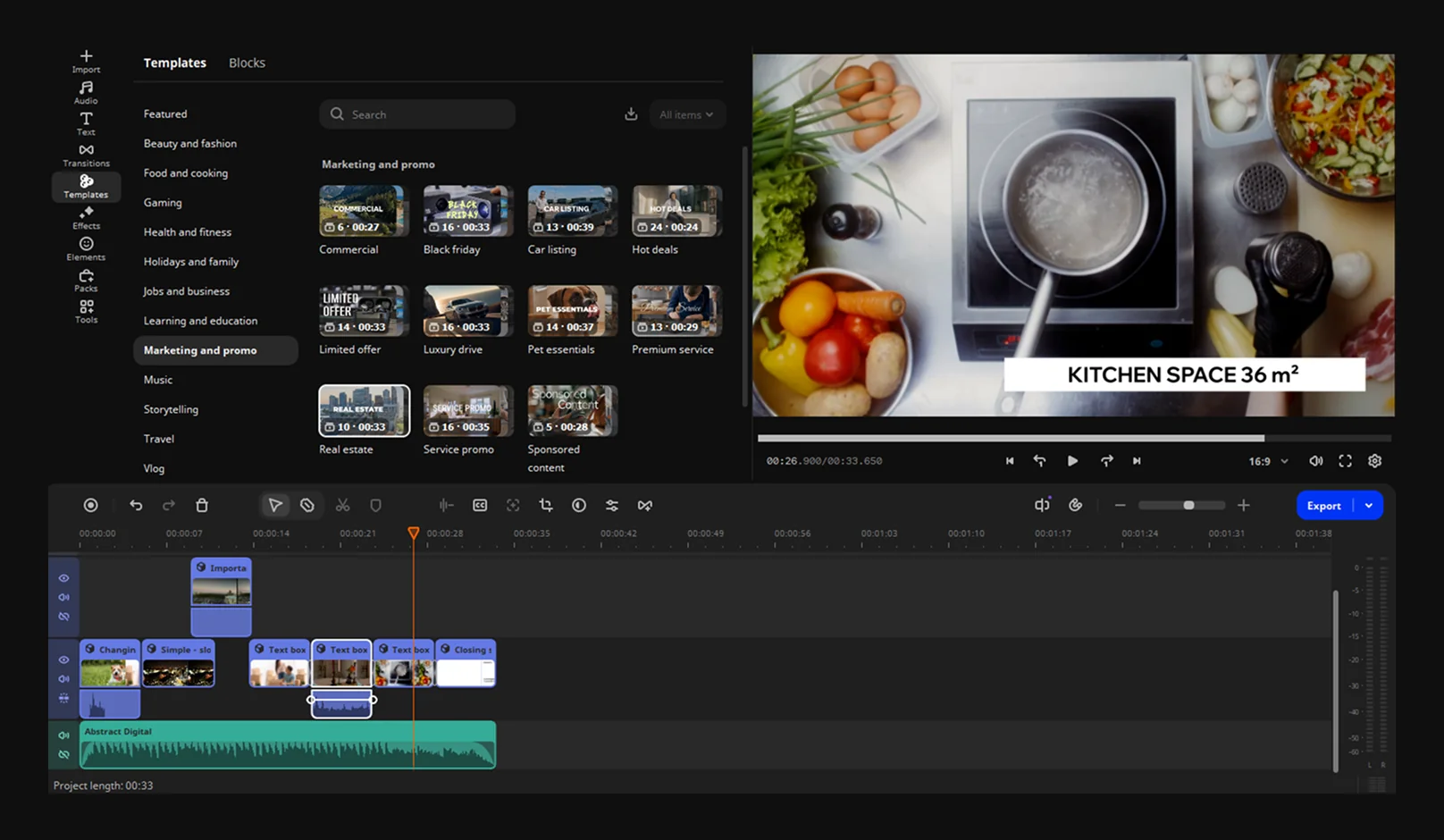1444x840 pixels.
Task: Play the preview video
Action: (x=1072, y=461)
